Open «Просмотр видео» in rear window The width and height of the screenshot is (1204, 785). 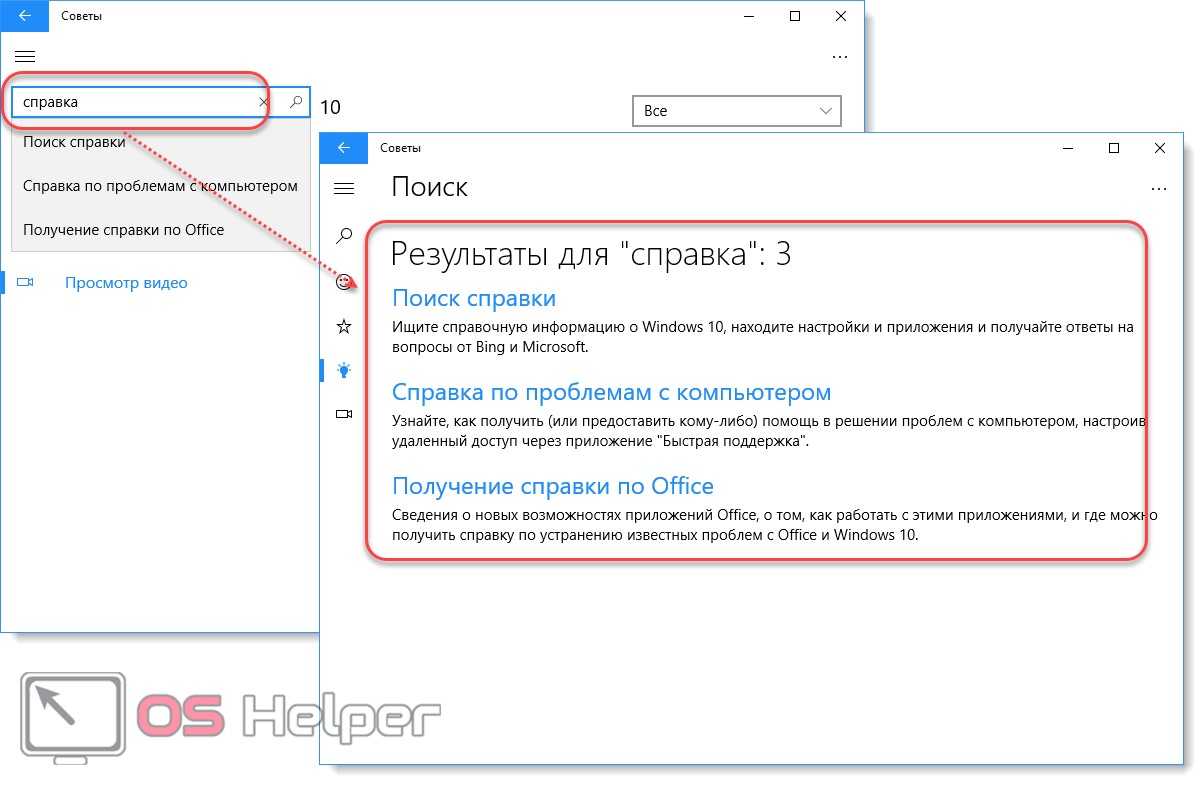coord(126,283)
